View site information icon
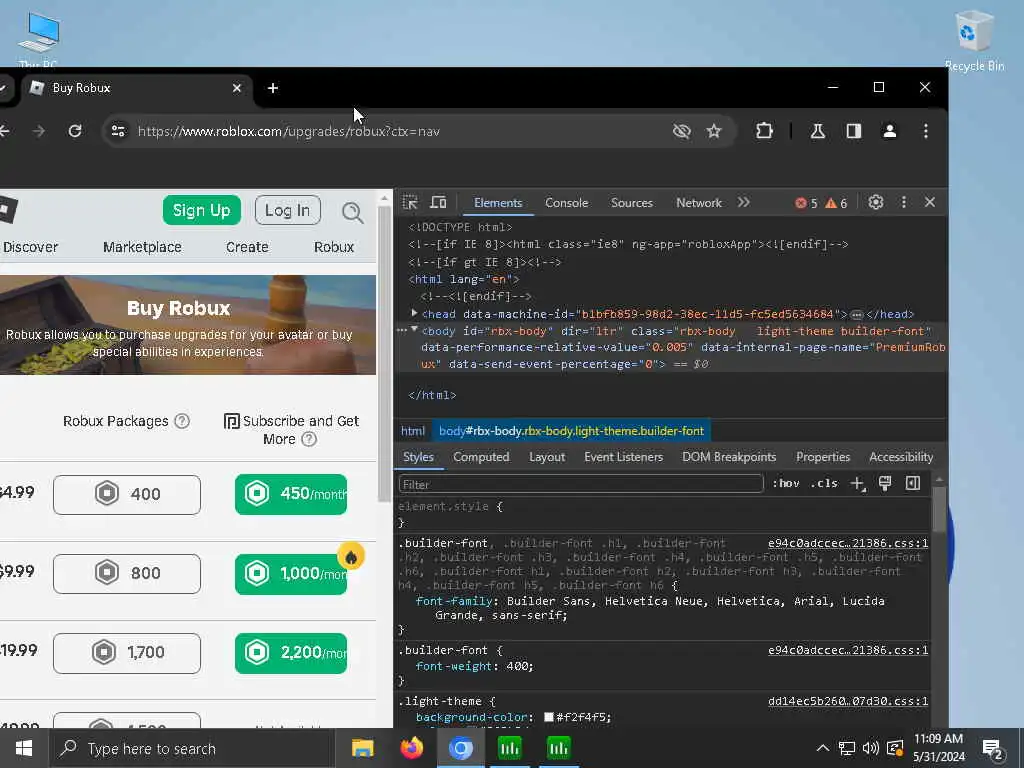This screenshot has height=768, width=1024. (x=118, y=131)
